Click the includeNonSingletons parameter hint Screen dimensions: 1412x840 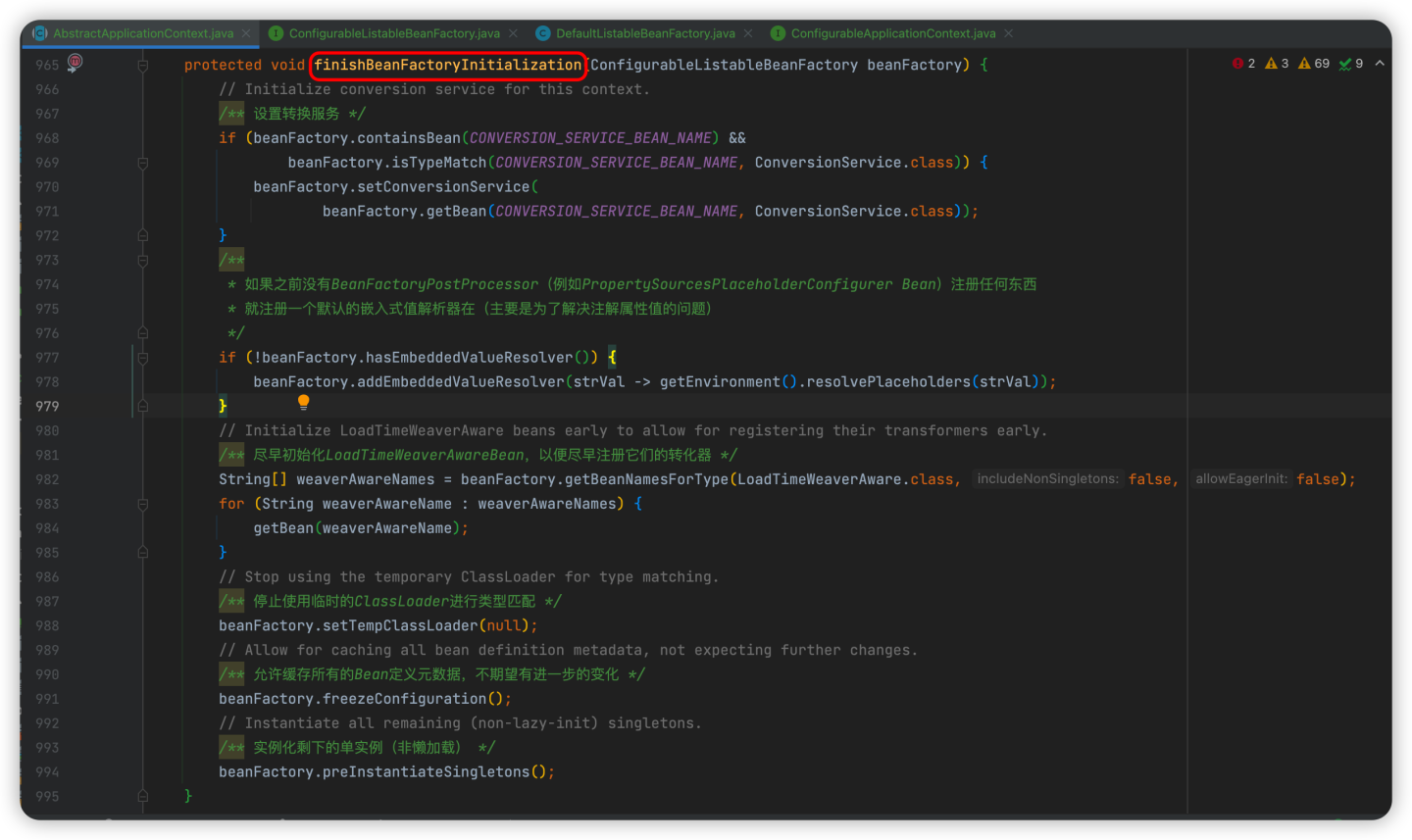coord(1047,479)
